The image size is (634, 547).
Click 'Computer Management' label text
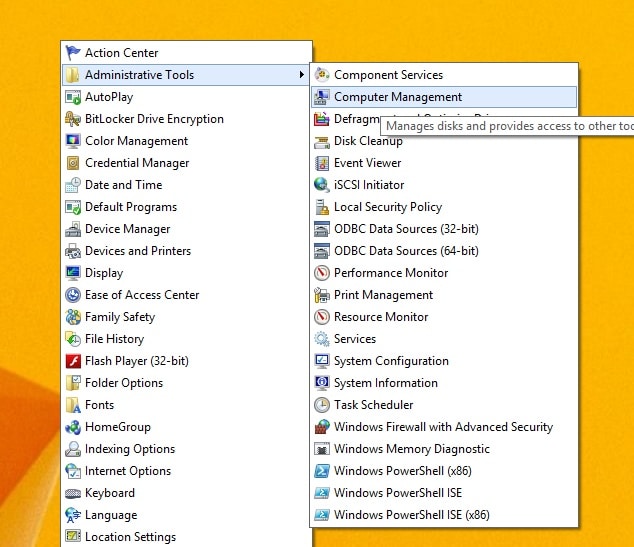tap(398, 97)
